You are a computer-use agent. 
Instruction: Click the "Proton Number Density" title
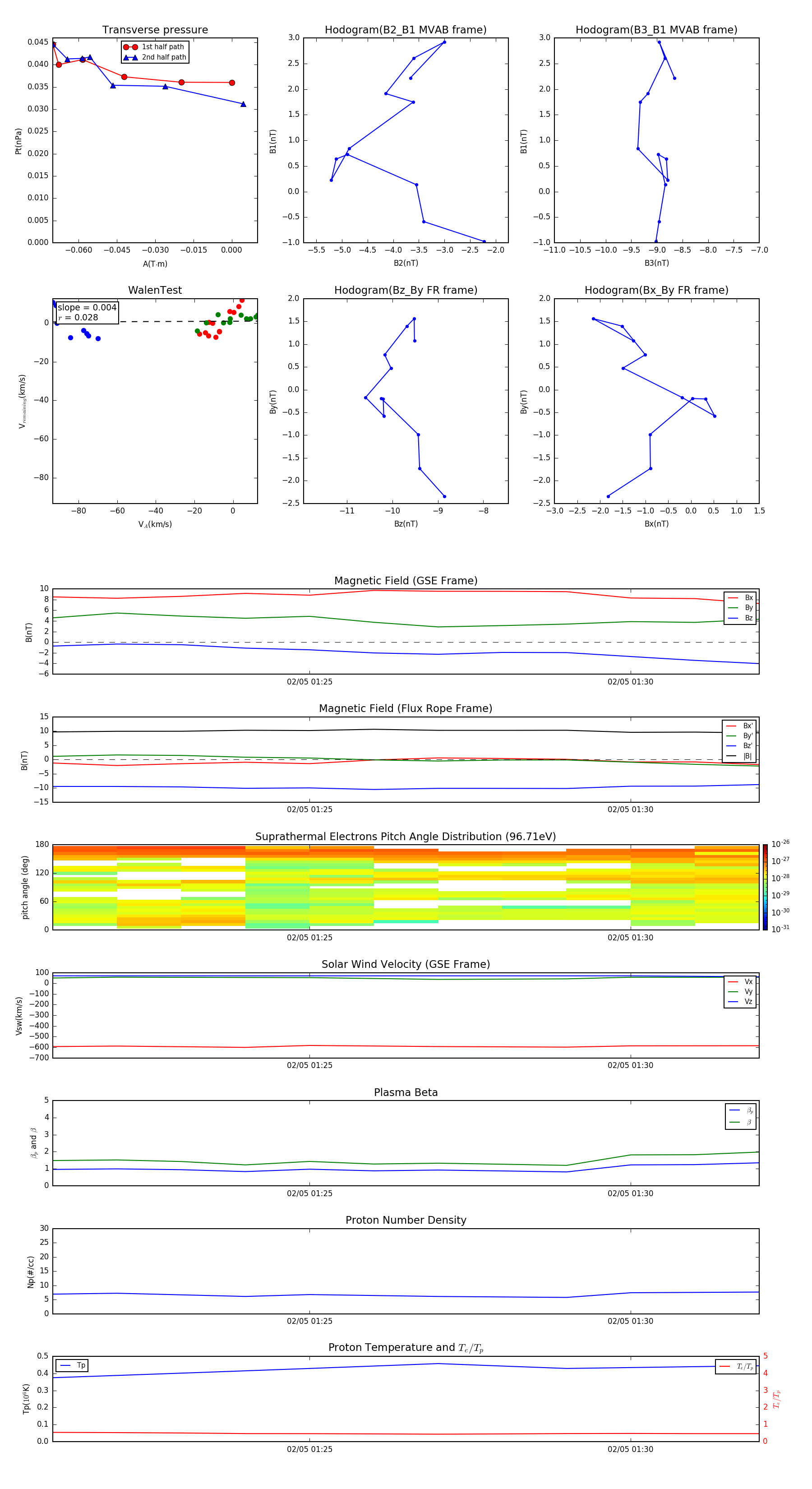tap(406, 1221)
